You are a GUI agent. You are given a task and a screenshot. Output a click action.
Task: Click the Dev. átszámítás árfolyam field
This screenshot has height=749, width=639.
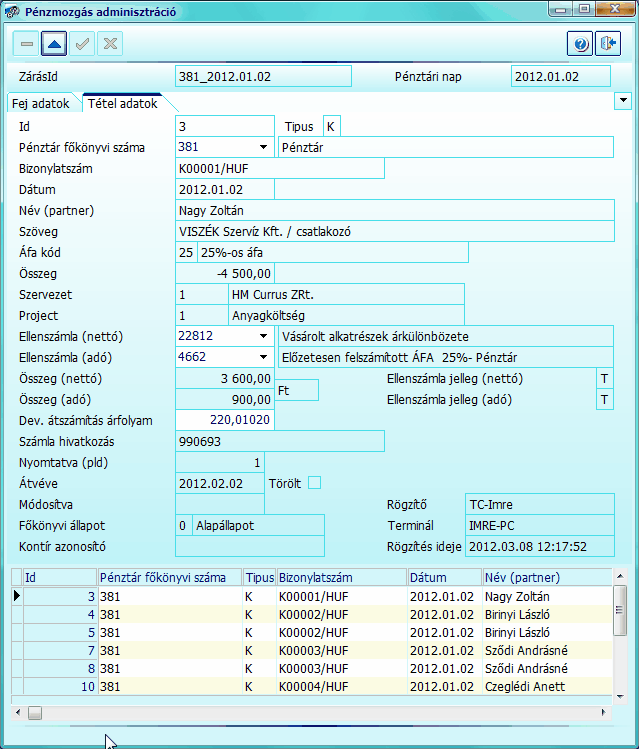click(x=225, y=420)
